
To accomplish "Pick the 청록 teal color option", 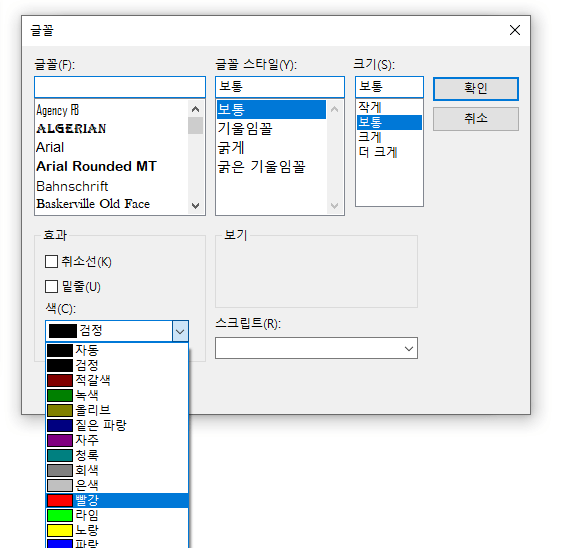I will tap(117, 455).
